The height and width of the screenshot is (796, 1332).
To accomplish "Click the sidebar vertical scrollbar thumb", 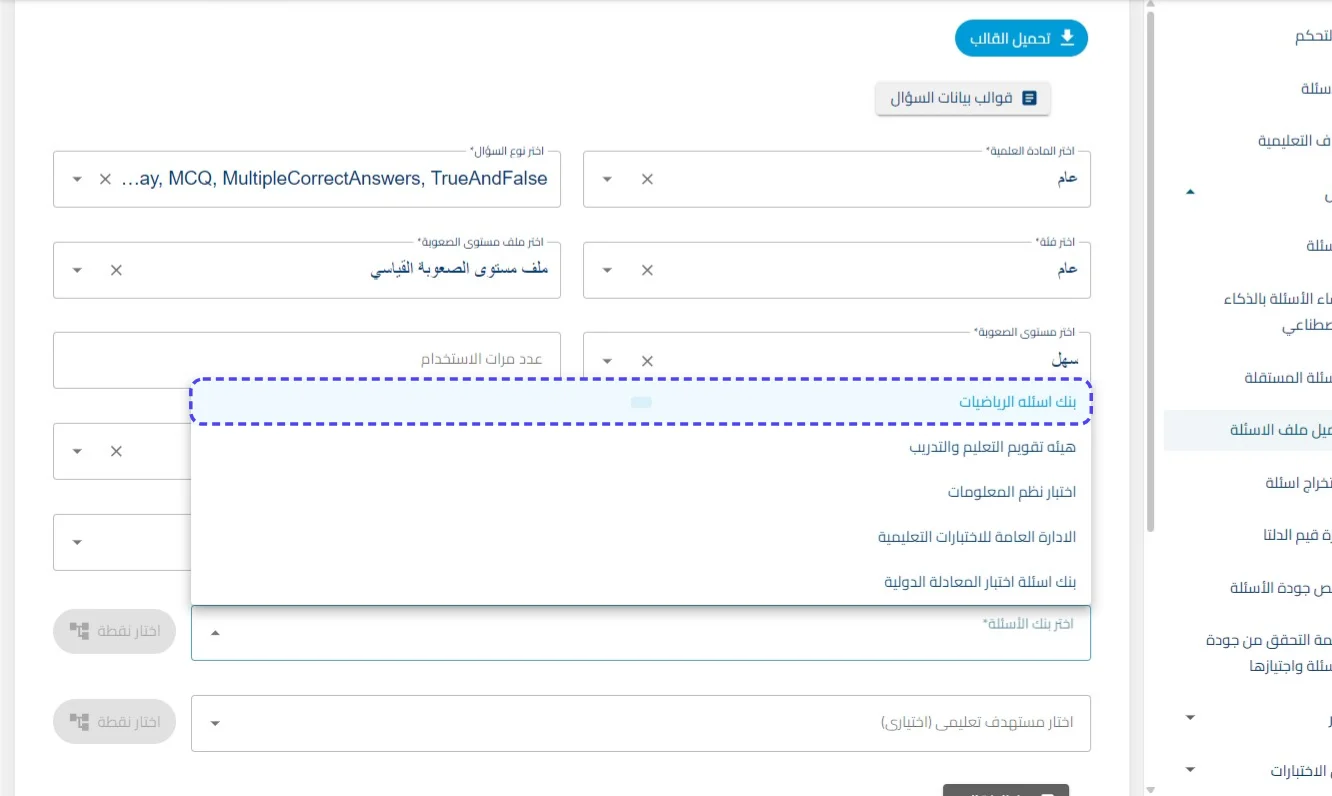I will (1150, 270).
